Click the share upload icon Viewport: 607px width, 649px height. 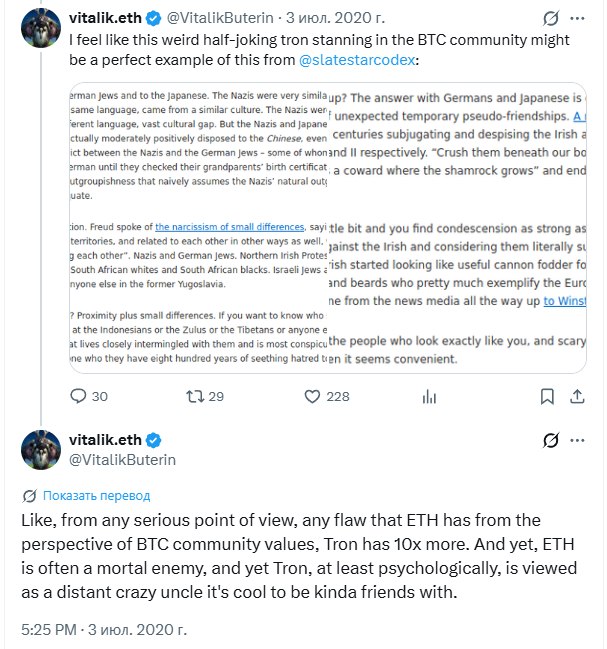(x=577, y=397)
